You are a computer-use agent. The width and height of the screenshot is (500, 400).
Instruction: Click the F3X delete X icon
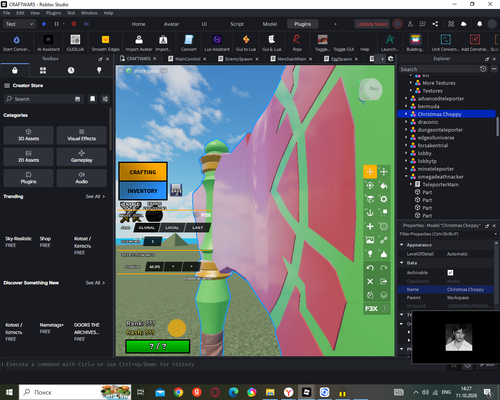click(370, 282)
